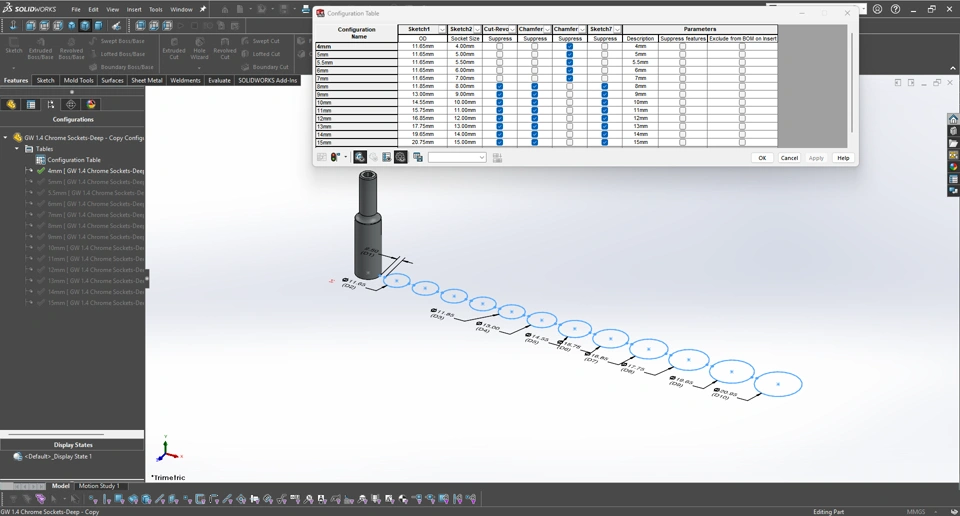
Task: Open the PropertyManager tab icon
Action: click(x=31, y=105)
